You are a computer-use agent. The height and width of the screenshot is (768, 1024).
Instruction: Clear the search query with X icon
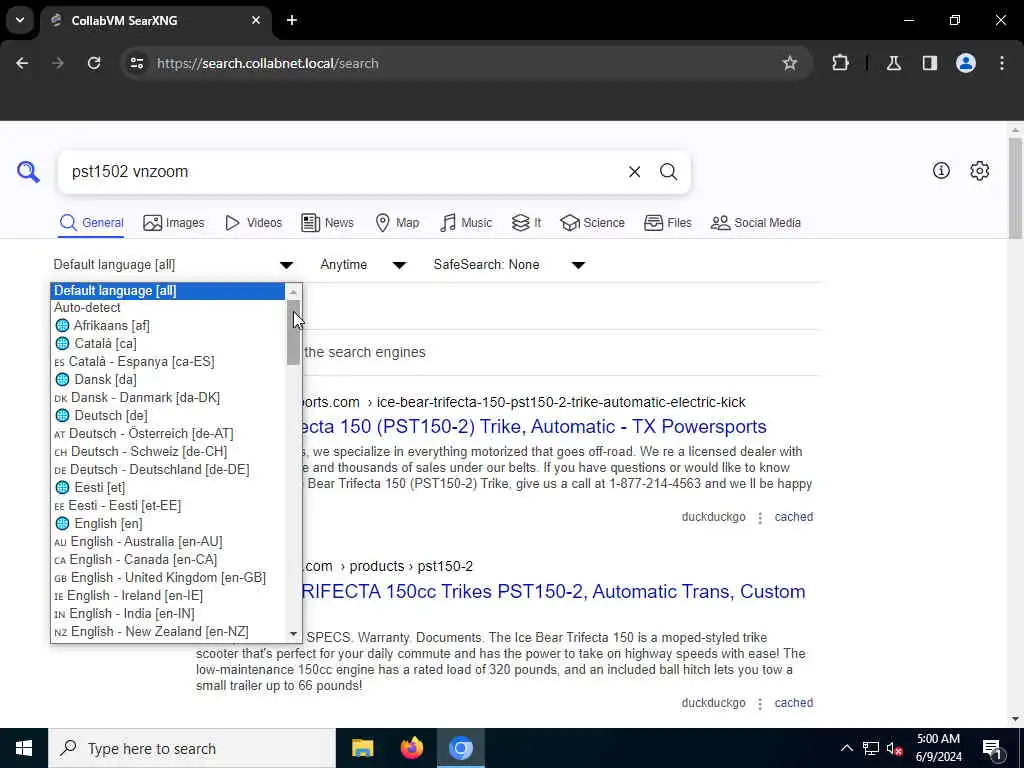(634, 172)
